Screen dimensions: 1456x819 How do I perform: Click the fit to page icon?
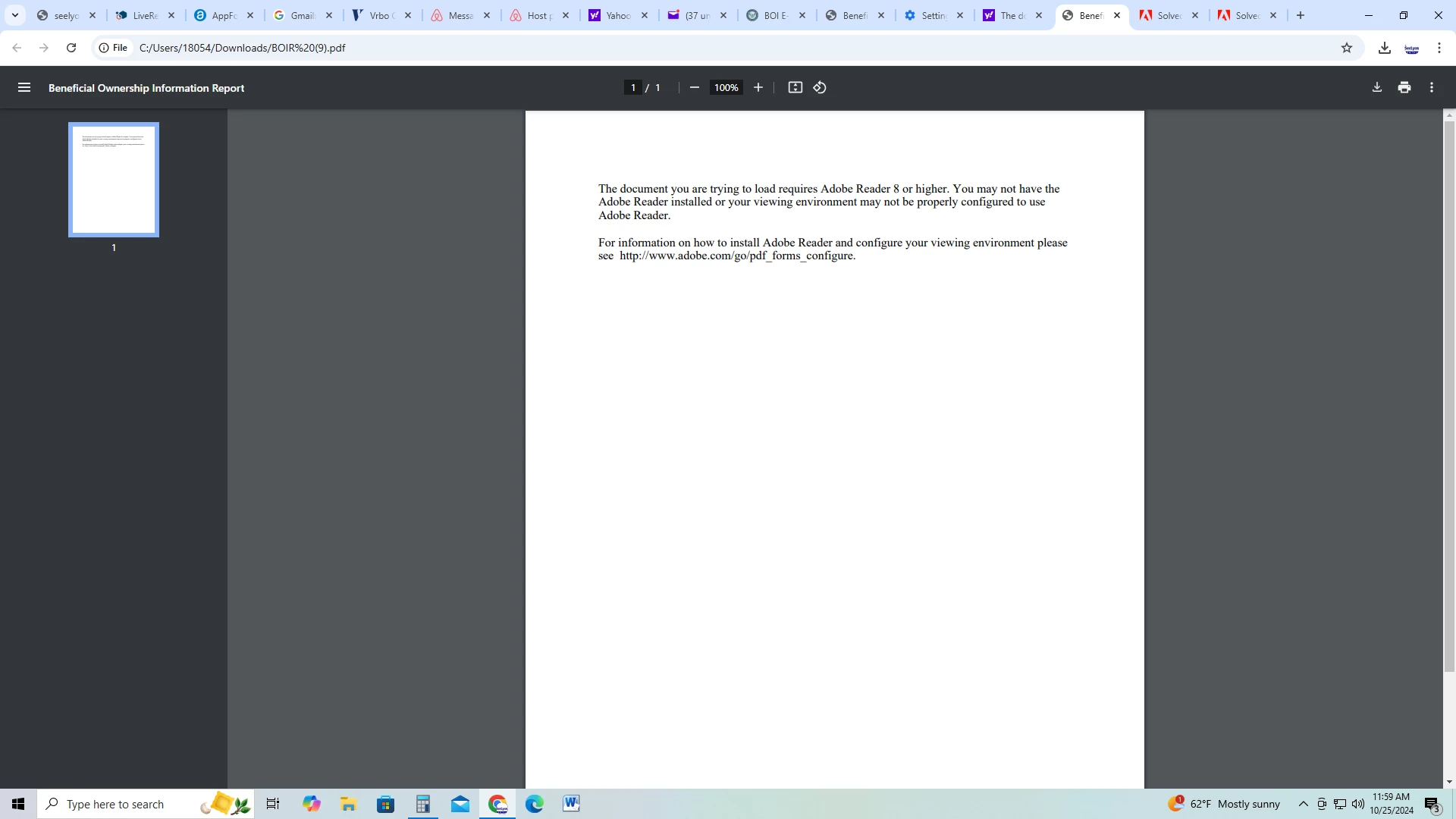click(x=795, y=88)
